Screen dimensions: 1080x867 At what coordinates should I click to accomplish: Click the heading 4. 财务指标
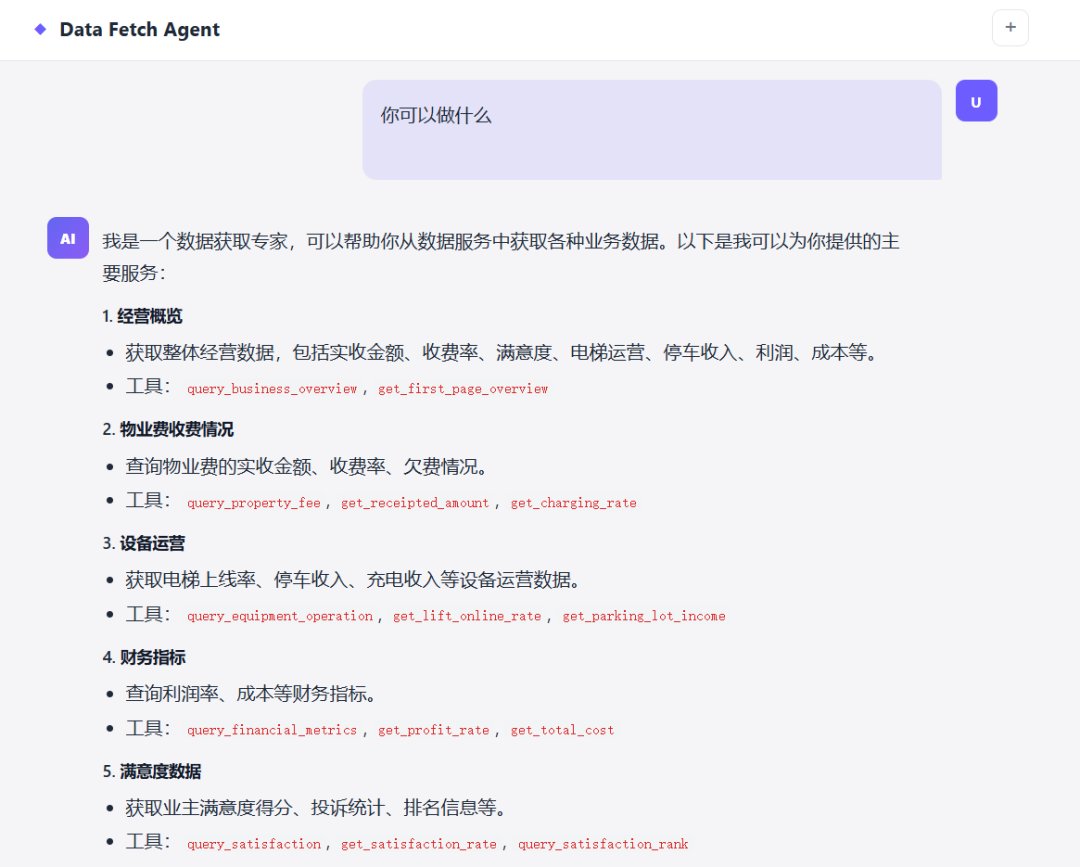pos(144,658)
